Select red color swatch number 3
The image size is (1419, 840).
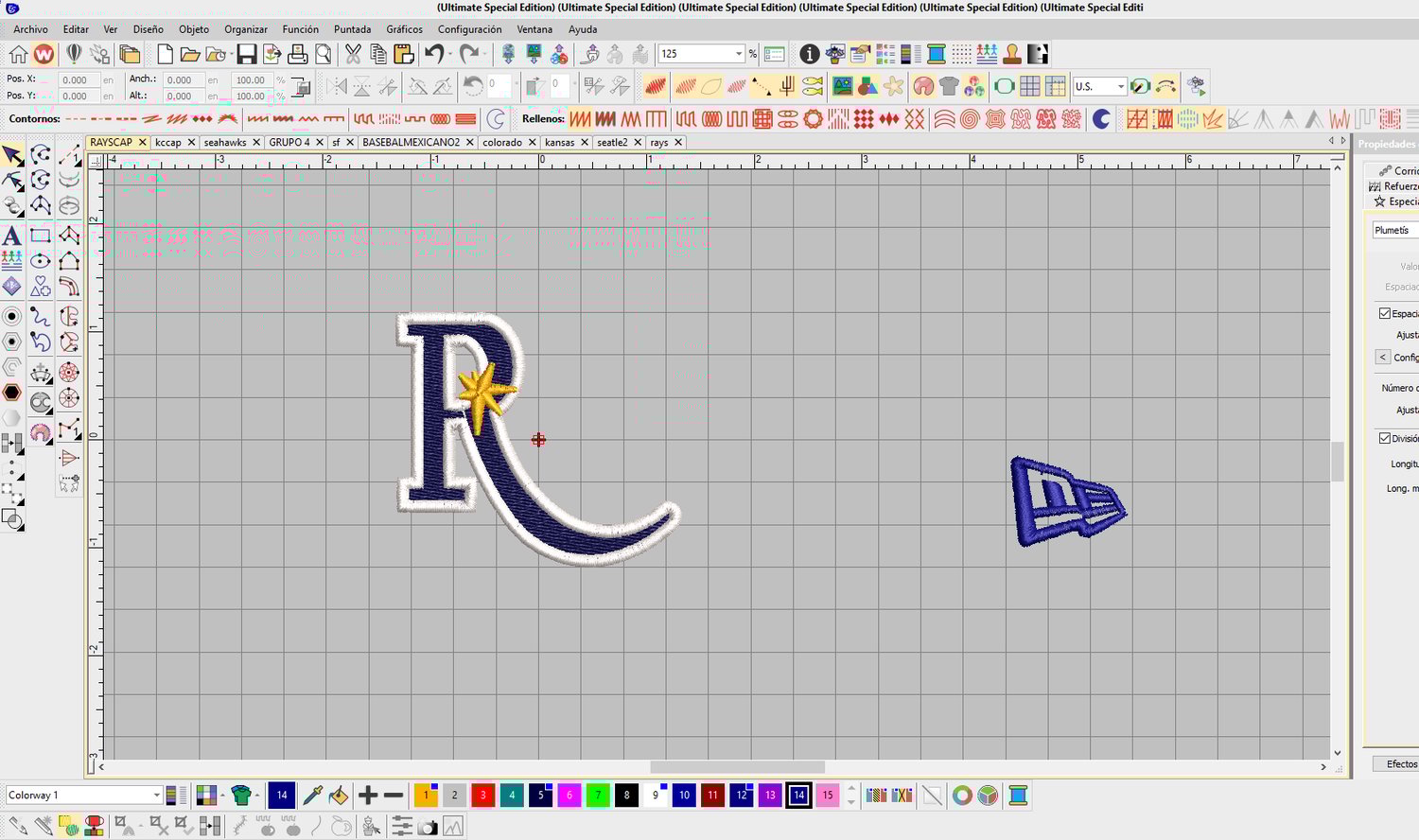click(483, 796)
